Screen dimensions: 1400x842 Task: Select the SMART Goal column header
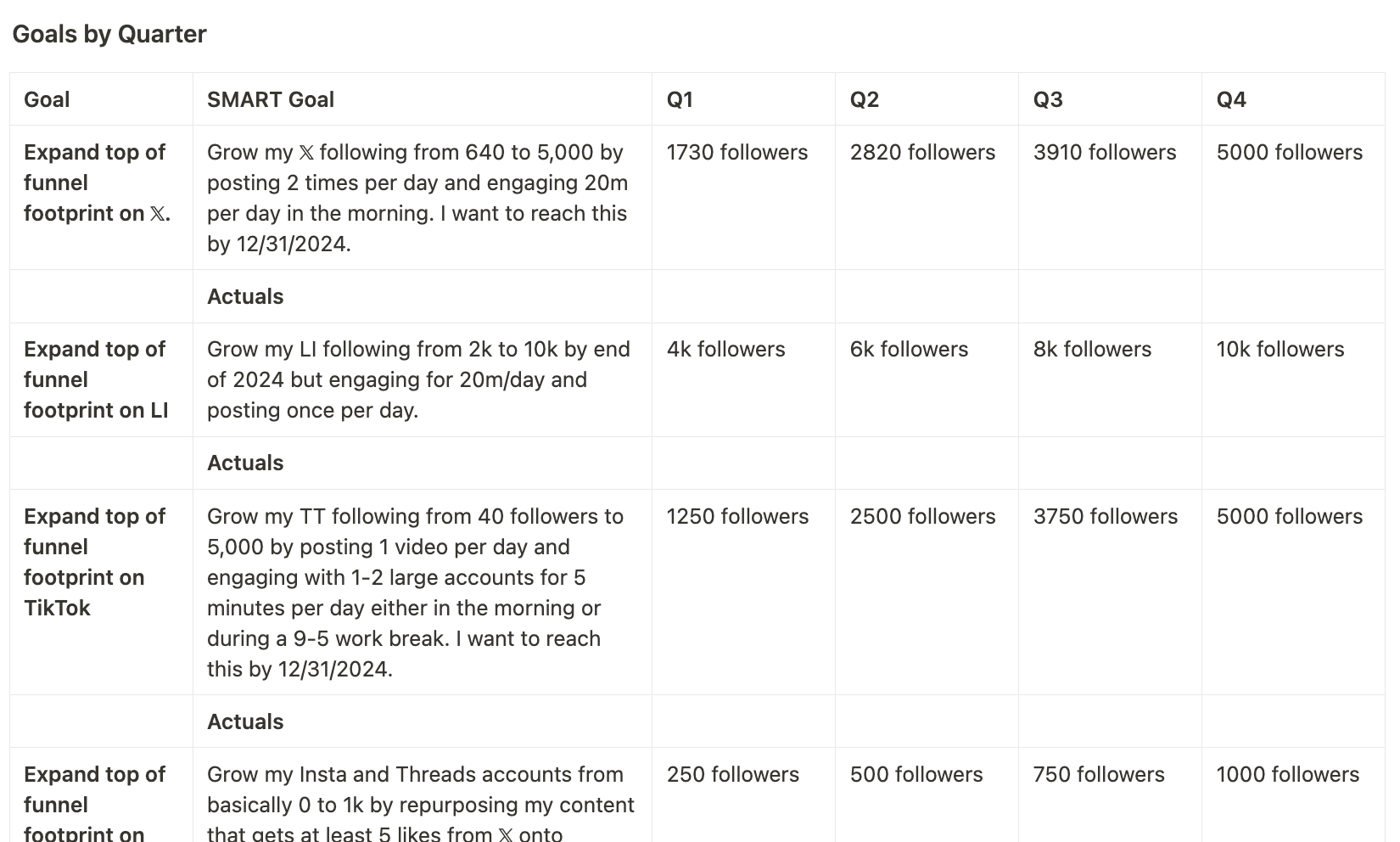pos(423,99)
